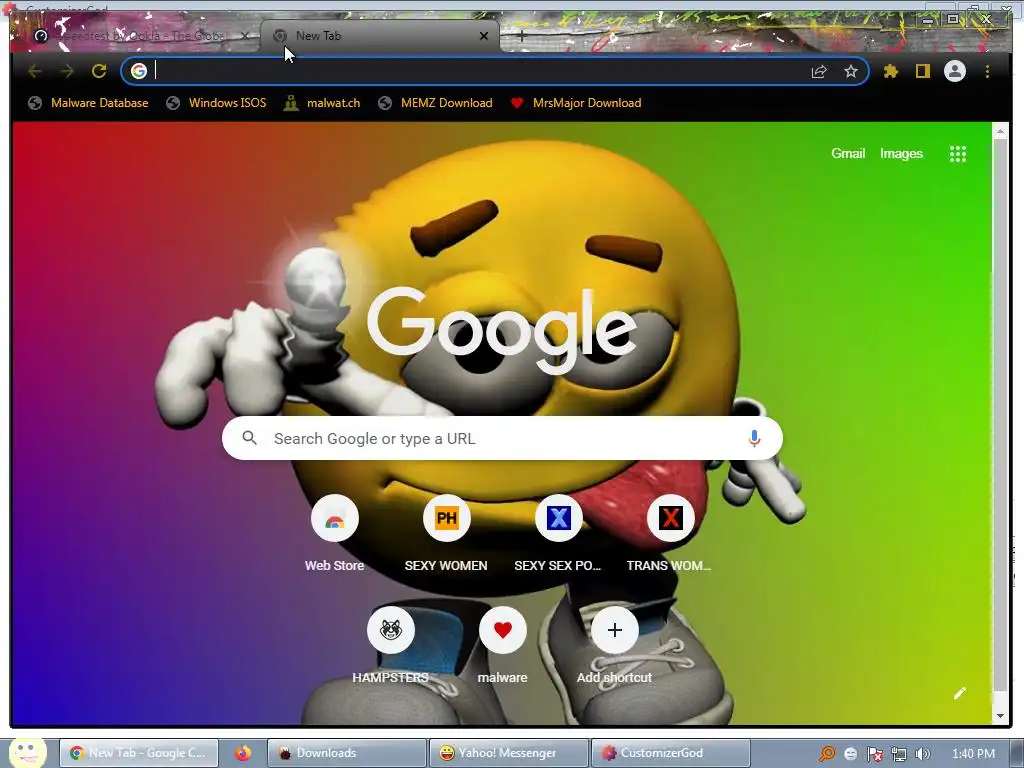The width and height of the screenshot is (1024, 768).
Task: Click the Add shortcut plus button
Action: tap(615, 630)
